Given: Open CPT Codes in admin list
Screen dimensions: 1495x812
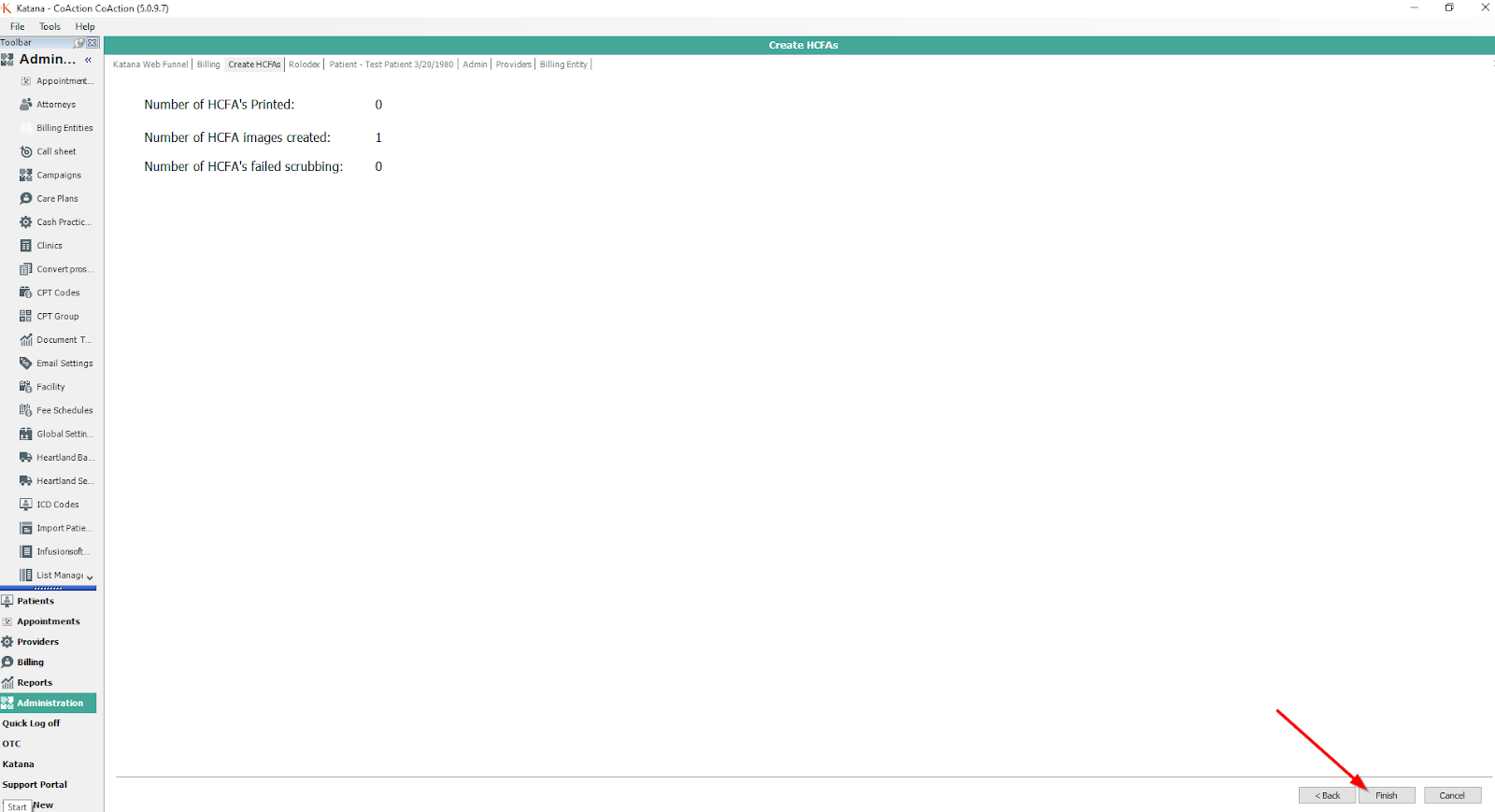Looking at the screenshot, I should coord(57,292).
